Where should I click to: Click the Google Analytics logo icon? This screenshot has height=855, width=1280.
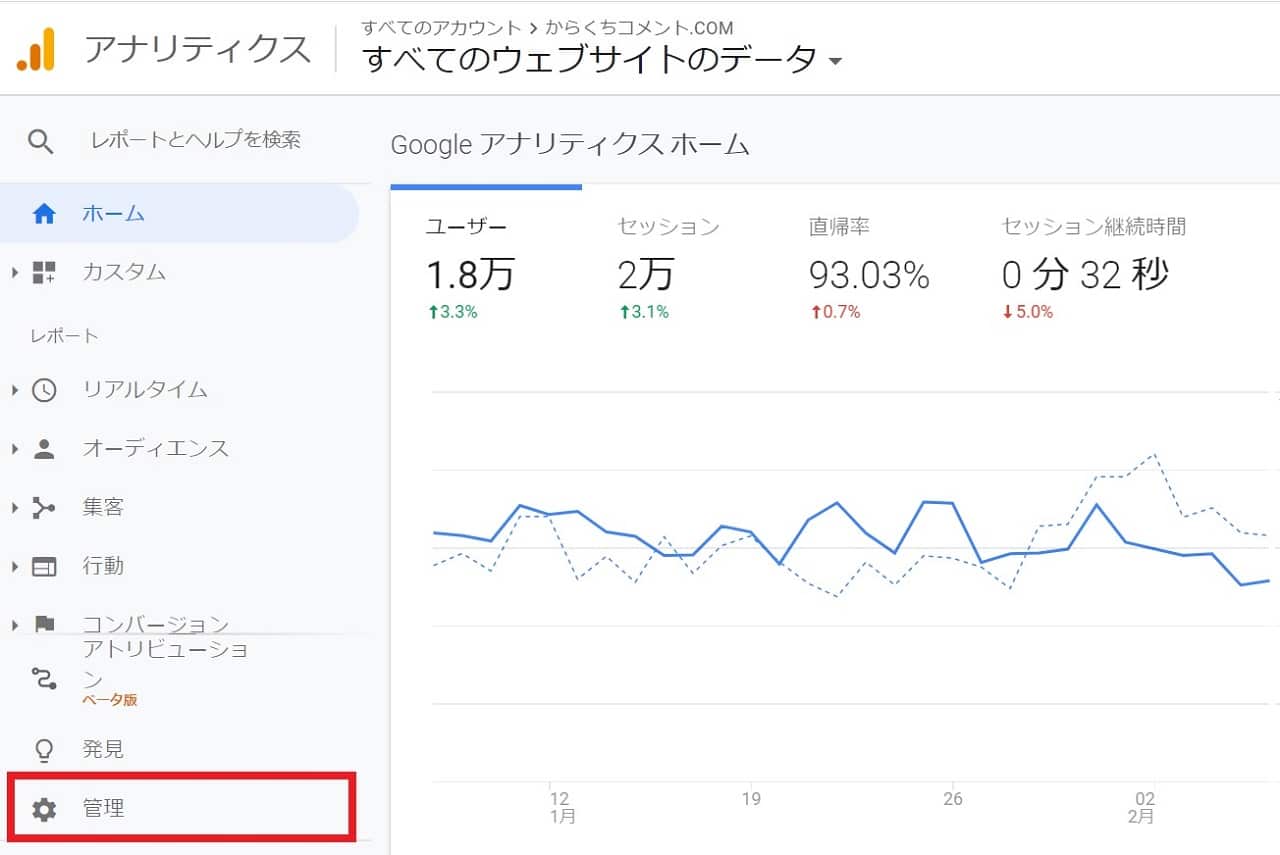(36, 49)
